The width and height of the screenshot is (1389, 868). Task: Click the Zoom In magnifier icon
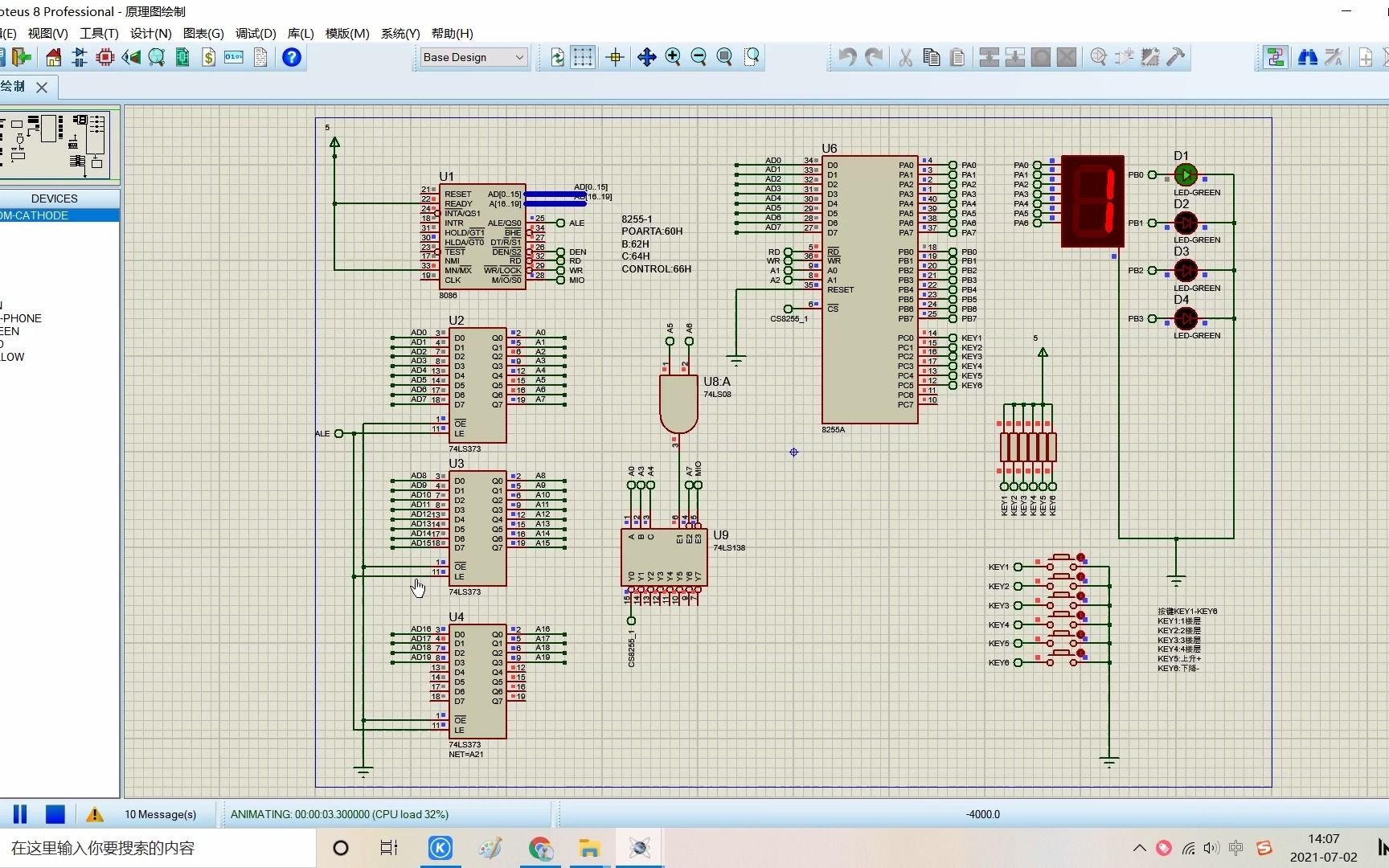pyautogui.click(x=673, y=57)
